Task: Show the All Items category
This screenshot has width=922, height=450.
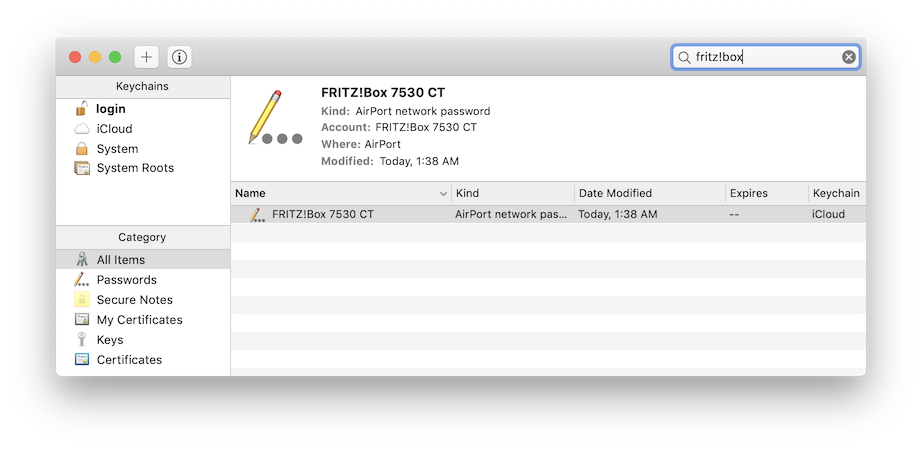Action: tap(143, 259)
